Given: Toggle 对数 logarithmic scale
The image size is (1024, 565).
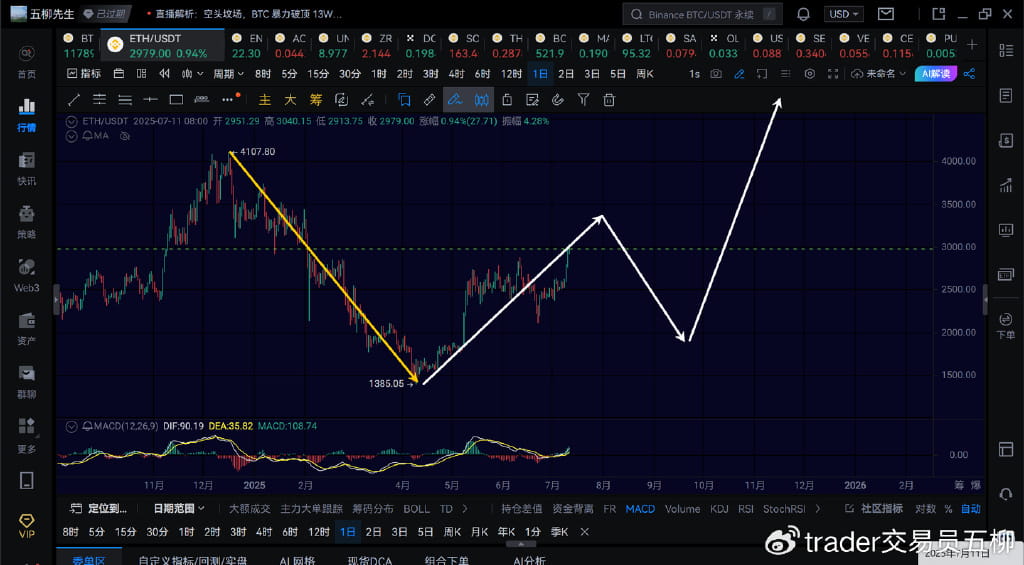Looking at the screenshot, I should 925,508.
